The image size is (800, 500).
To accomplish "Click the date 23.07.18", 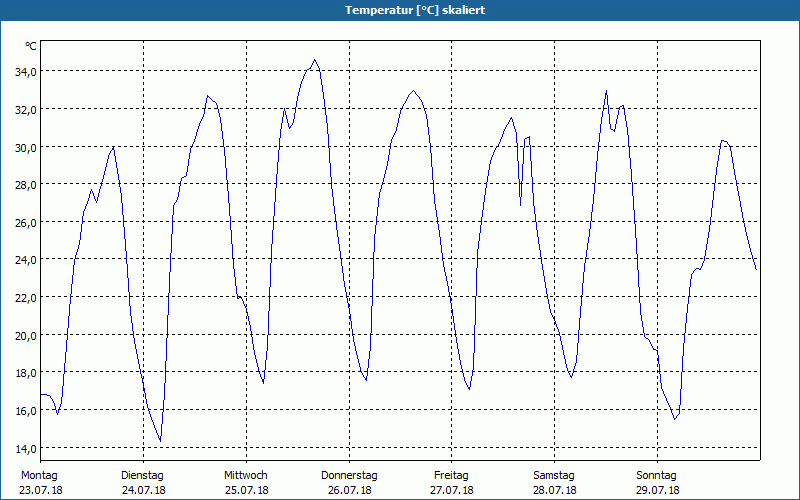I will (41, 490).
